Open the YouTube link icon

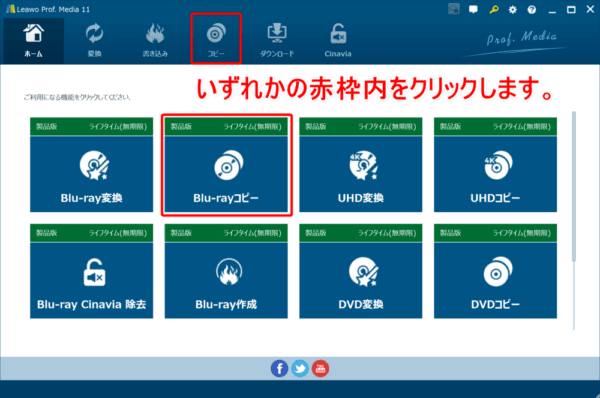(x=320, y=369)
